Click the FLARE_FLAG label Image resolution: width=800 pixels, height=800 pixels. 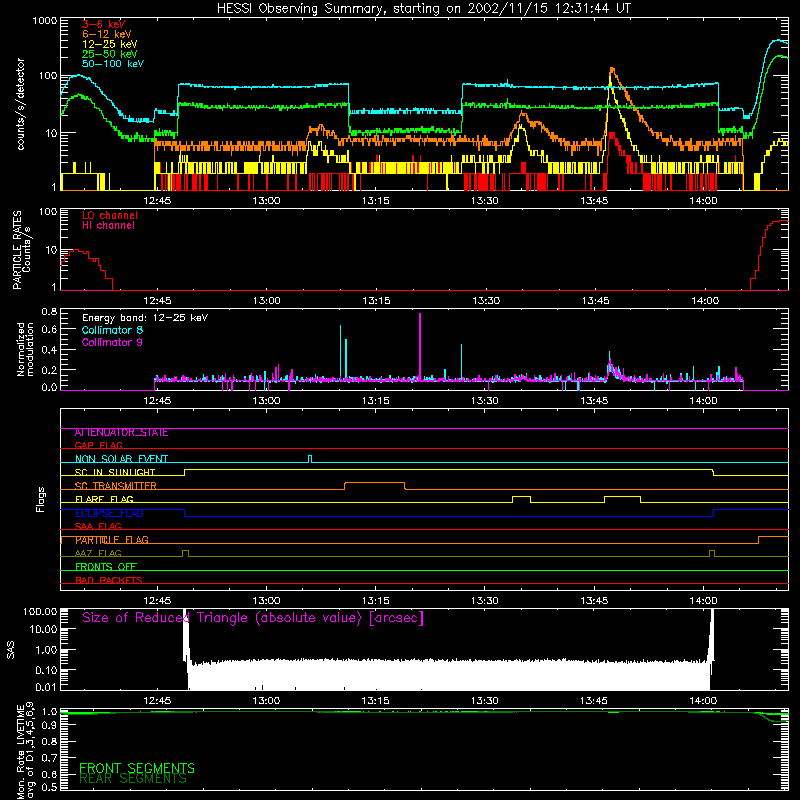[104, 499]
